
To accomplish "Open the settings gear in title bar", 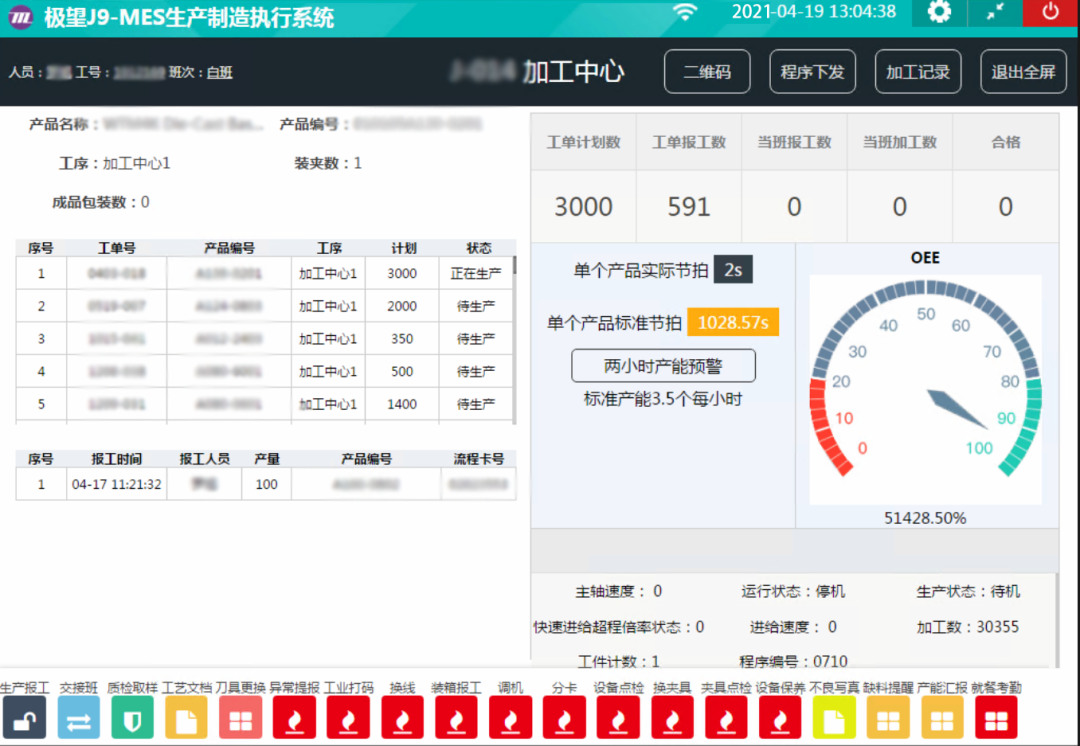I will [939, 12].
